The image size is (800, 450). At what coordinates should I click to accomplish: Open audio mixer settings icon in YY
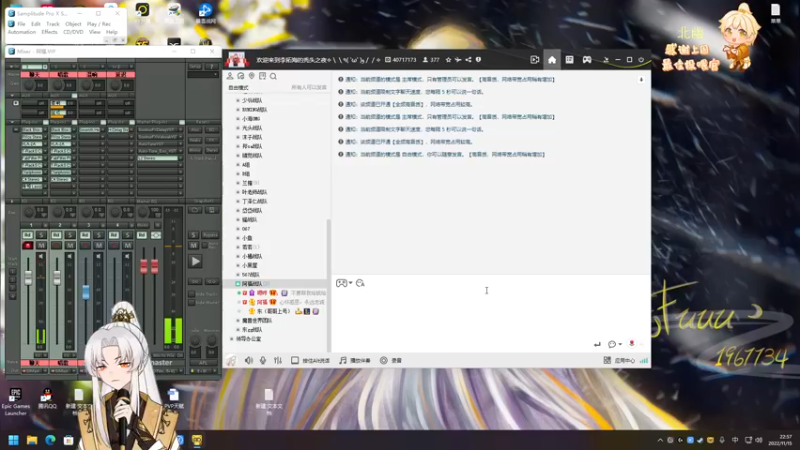point(278,360)
